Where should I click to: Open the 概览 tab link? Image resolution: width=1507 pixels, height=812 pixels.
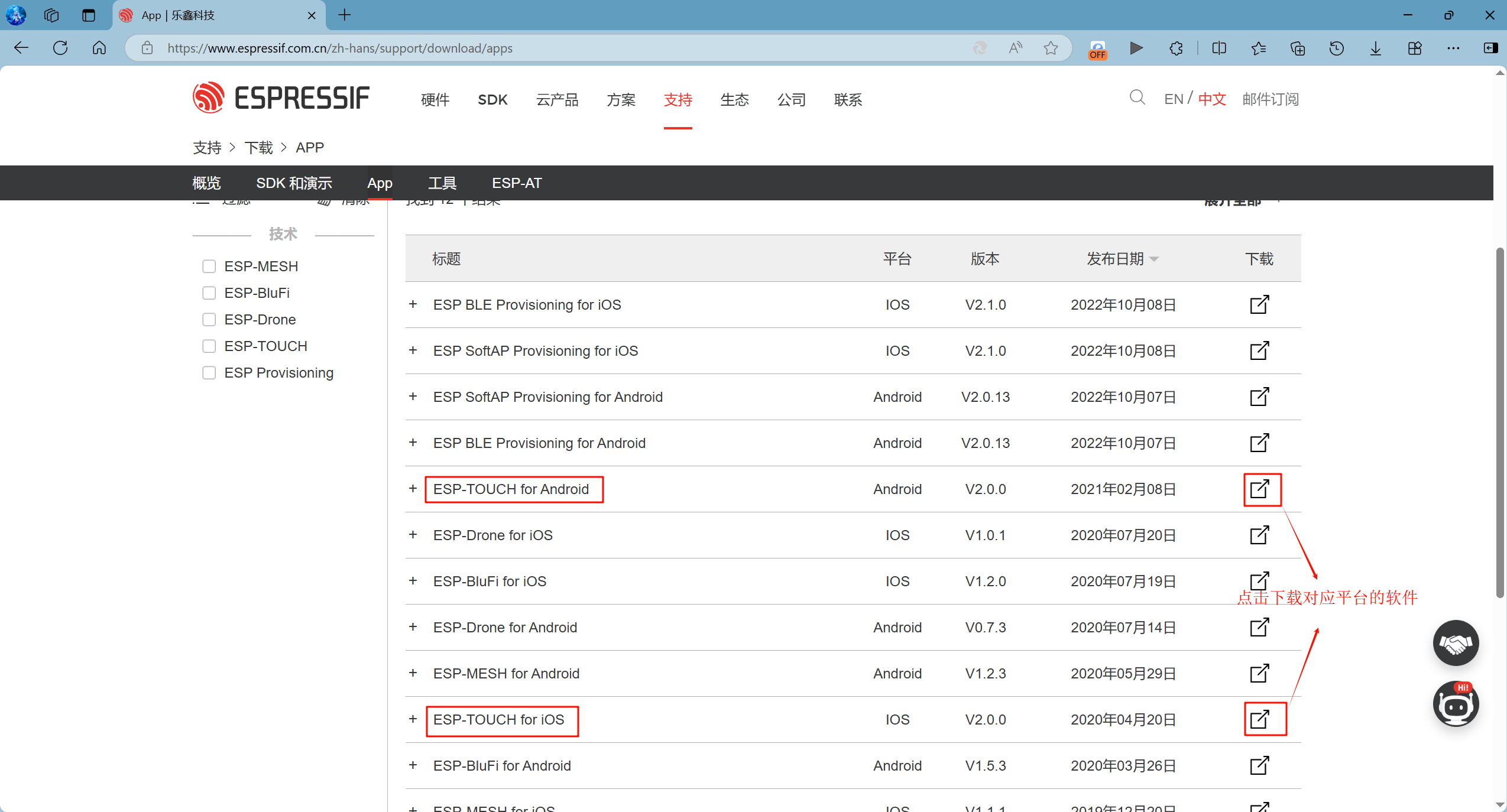tap(206, 183)
